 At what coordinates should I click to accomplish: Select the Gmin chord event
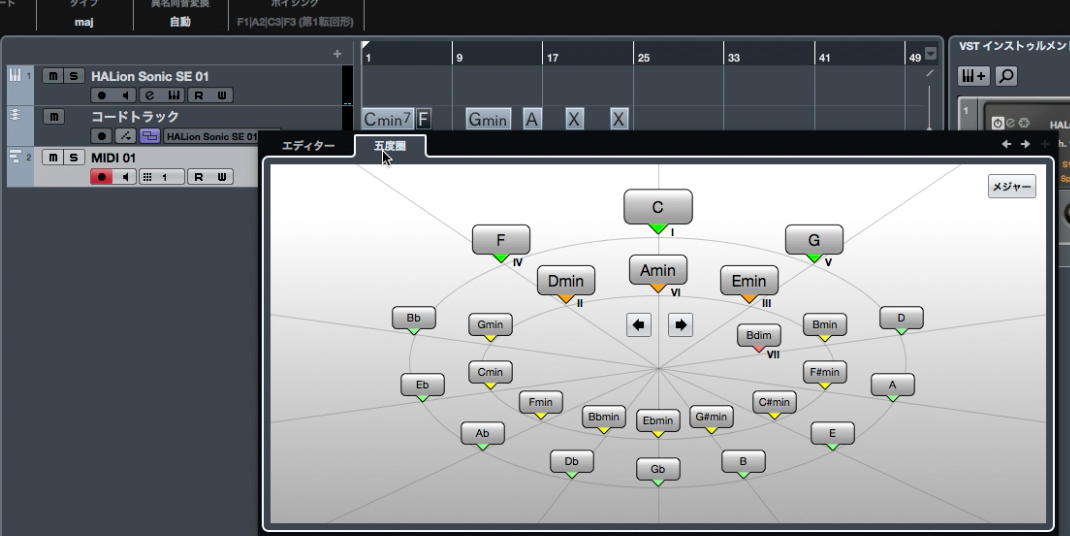pos(487,119)
